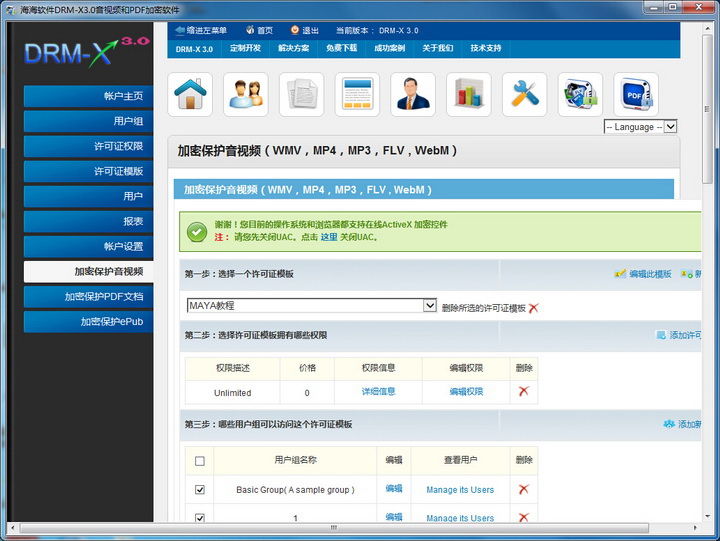Click the 首页 globe icon

coord(250,30)
